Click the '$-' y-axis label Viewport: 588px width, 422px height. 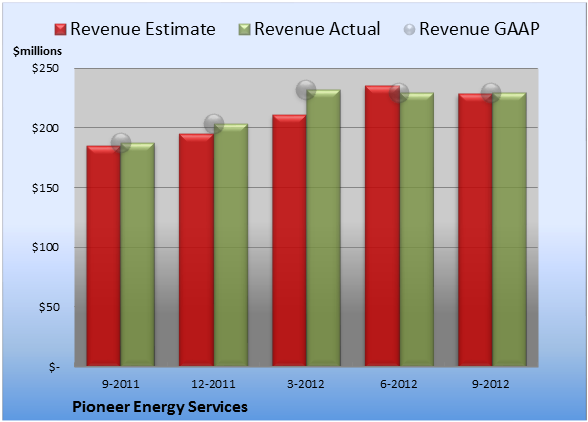pyautogui.click(x=54, y=367)
